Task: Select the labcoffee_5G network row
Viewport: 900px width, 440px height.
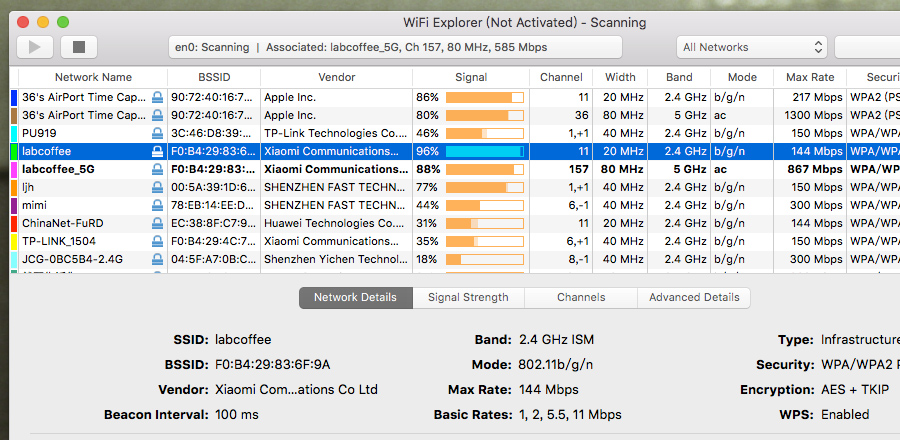Action: (300, 169)
